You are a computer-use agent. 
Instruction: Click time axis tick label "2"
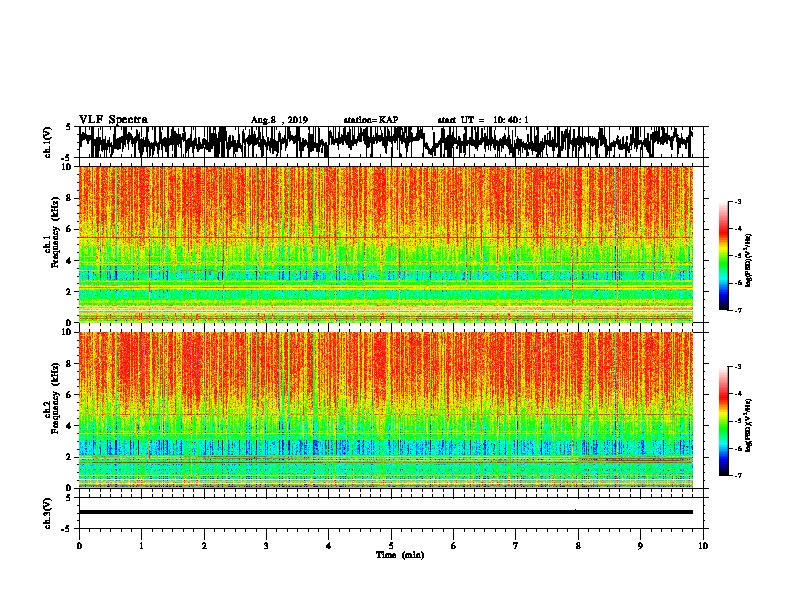204,546
